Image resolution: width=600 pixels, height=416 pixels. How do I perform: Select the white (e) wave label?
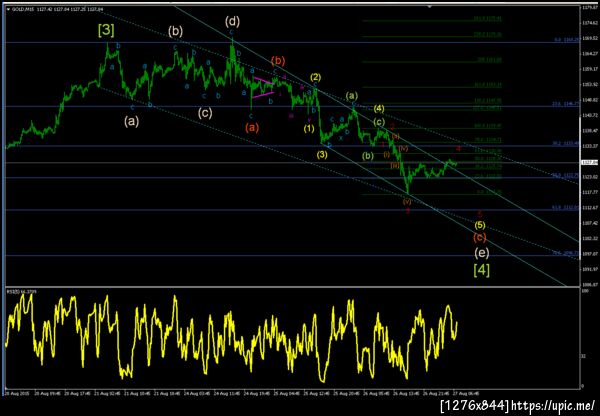[x=482, y=253]
